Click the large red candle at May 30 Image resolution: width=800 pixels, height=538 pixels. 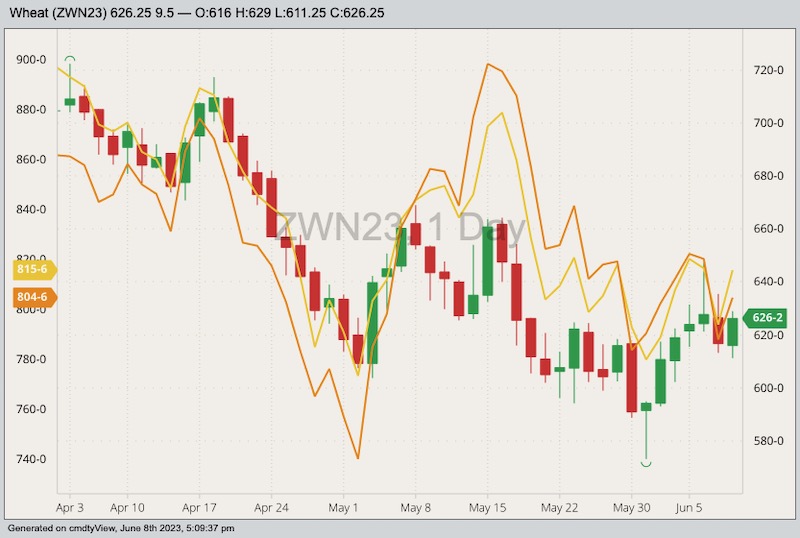click(x=632, y=378)
